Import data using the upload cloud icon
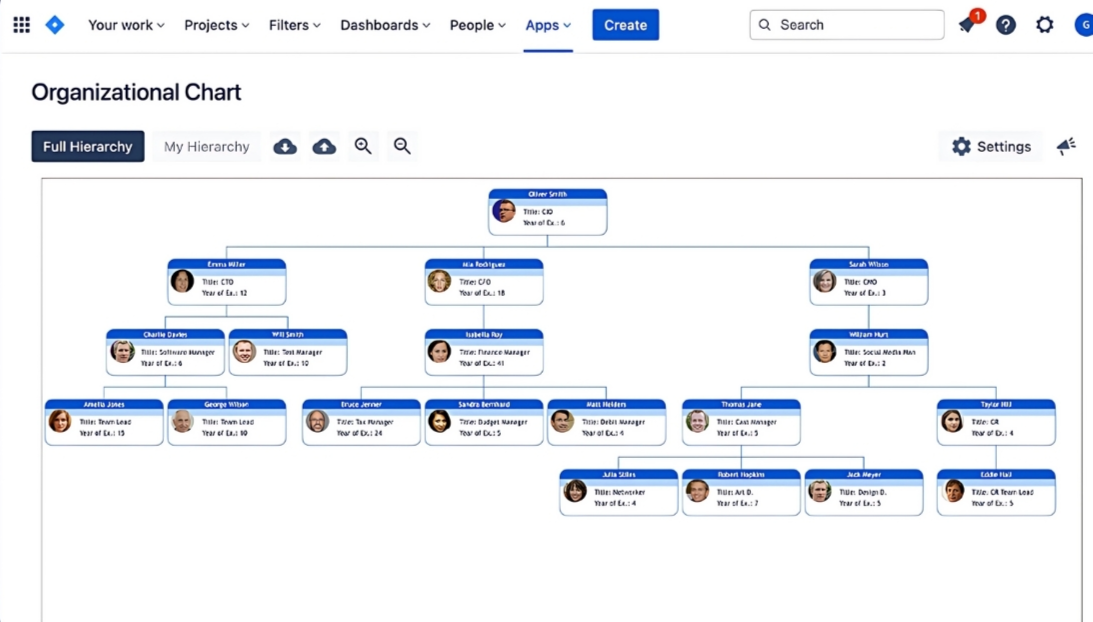The height and width of the screenshot is (622, 1093). (324, 146)
